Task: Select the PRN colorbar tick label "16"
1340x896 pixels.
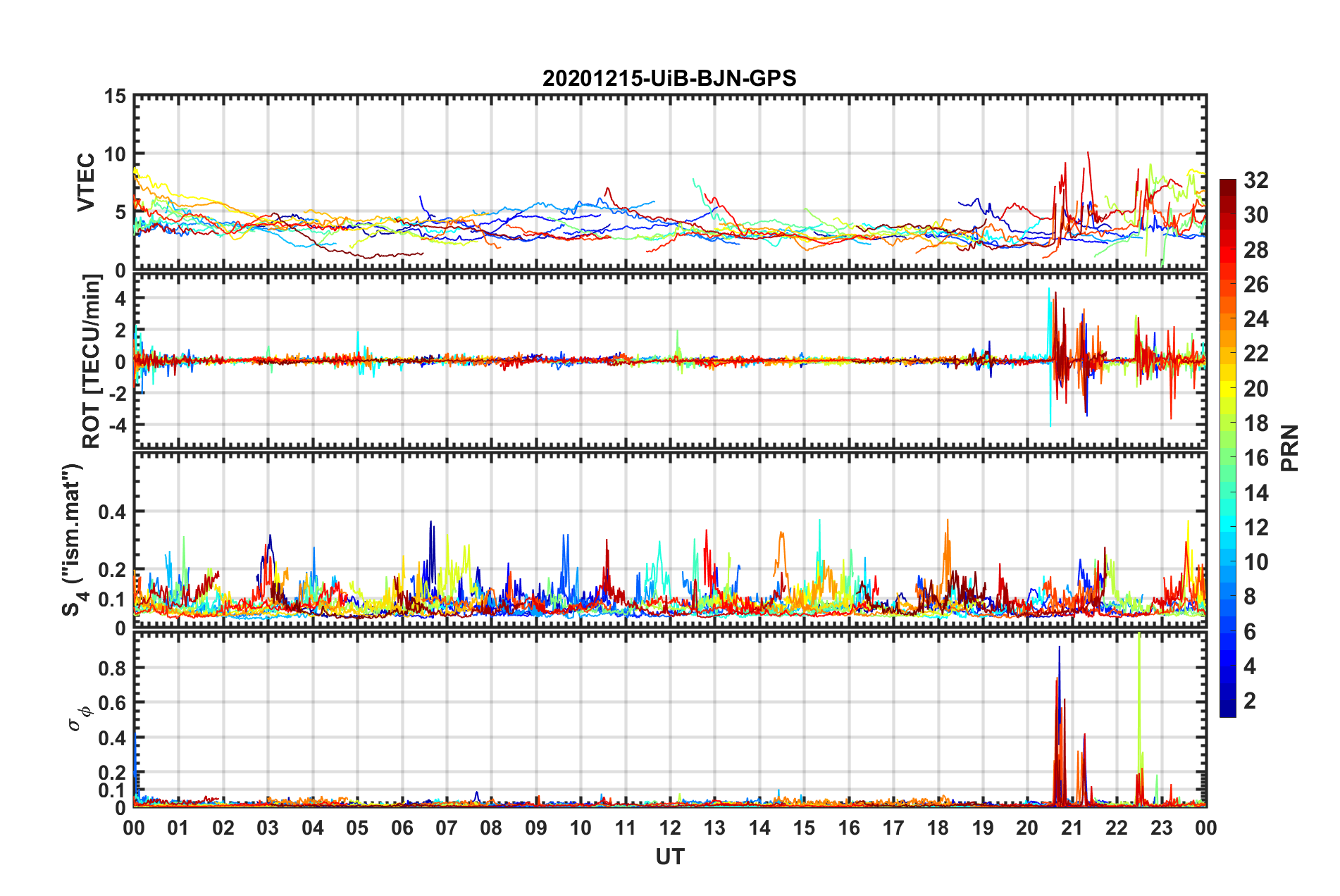Action: pos(1256,458)
